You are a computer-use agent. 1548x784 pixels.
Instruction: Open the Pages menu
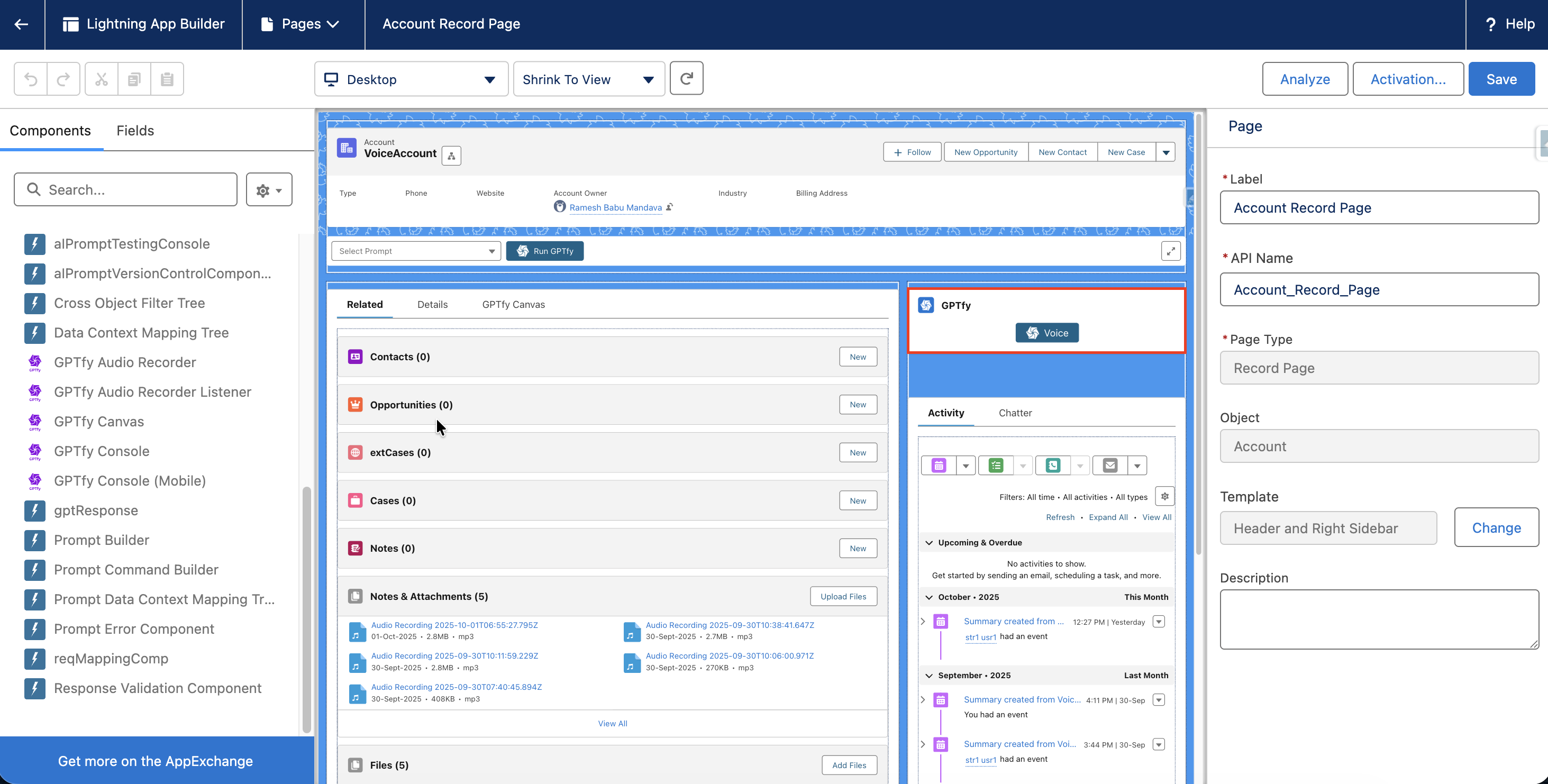[302, 24]
